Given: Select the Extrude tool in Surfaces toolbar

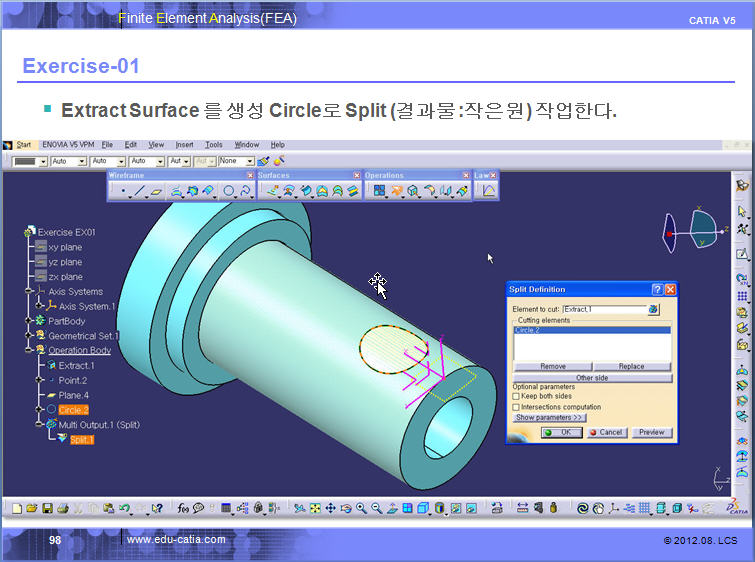Looking at the screenshot, I should click(x=273, y=191).
